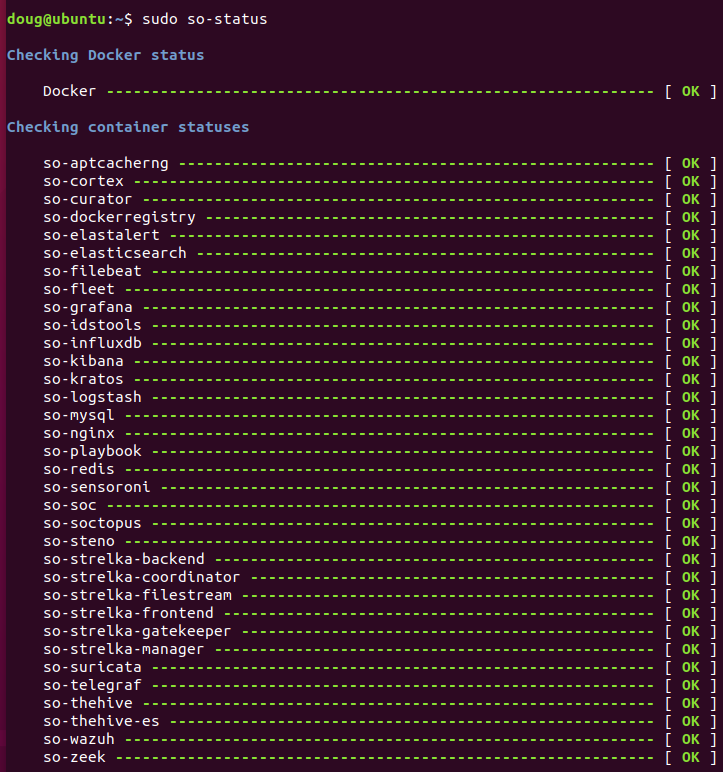The width and height of the screenshot is (723, 772).
Task: Click the OK status for so-zeek
Action: pyautogui.click(x=690, y=758)
